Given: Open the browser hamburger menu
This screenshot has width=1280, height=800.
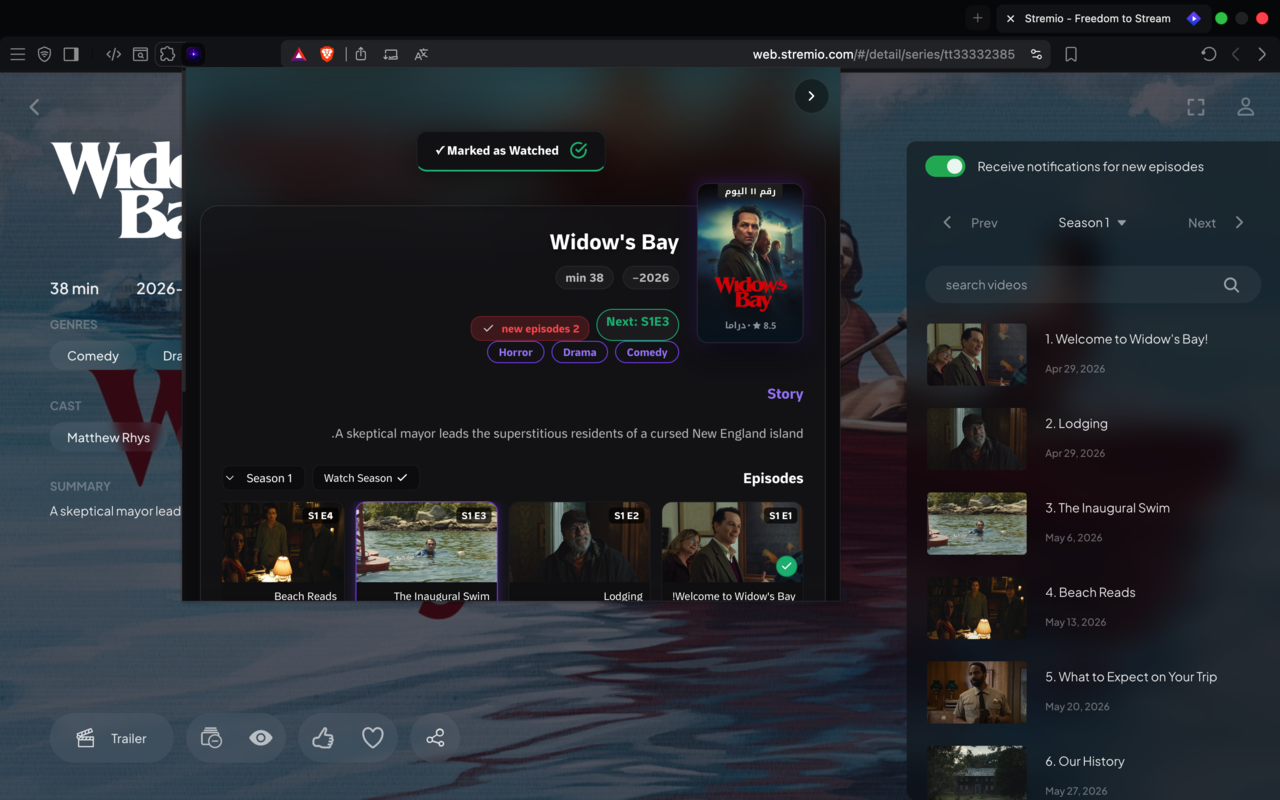Looking at the screenshot, I should point(18,54).
